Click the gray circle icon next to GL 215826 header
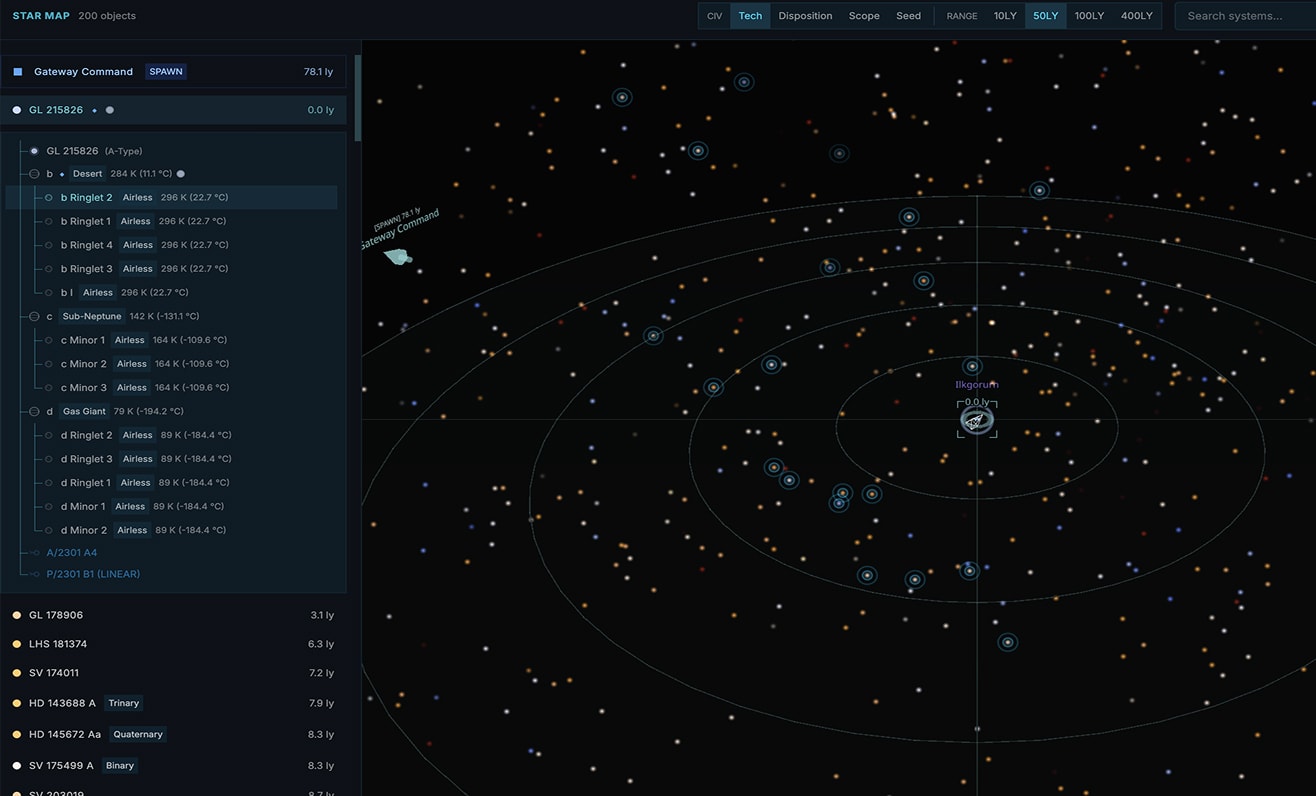 point(110,110)
